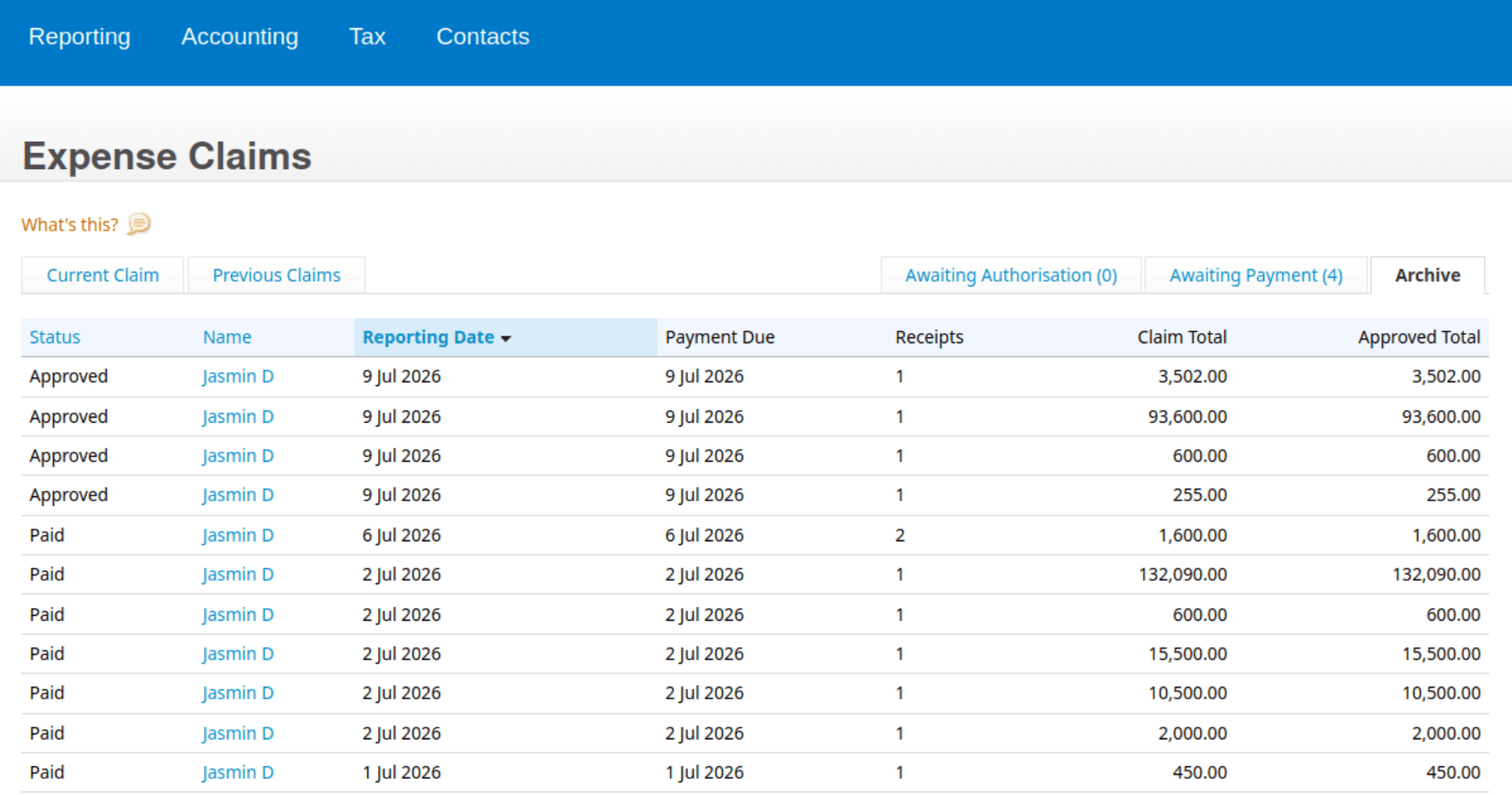This screenshot has width=1512, height=795.
Task: Sort the table by Name column
Action: [227, 337]
